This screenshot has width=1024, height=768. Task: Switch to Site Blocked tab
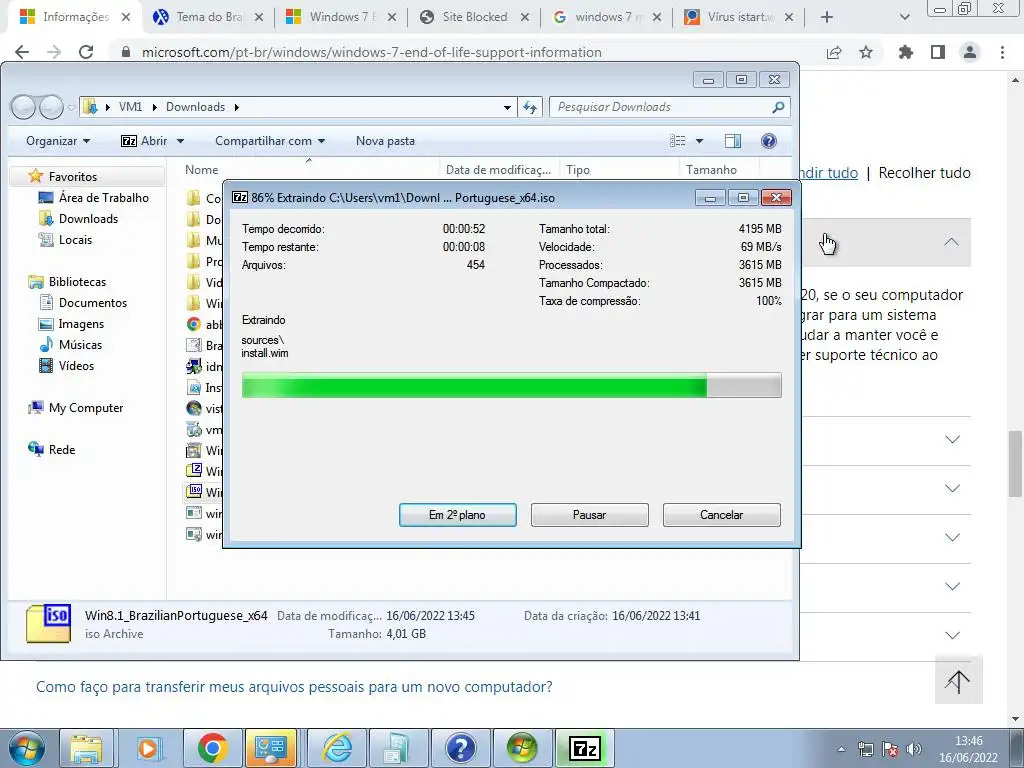point(473,17)
